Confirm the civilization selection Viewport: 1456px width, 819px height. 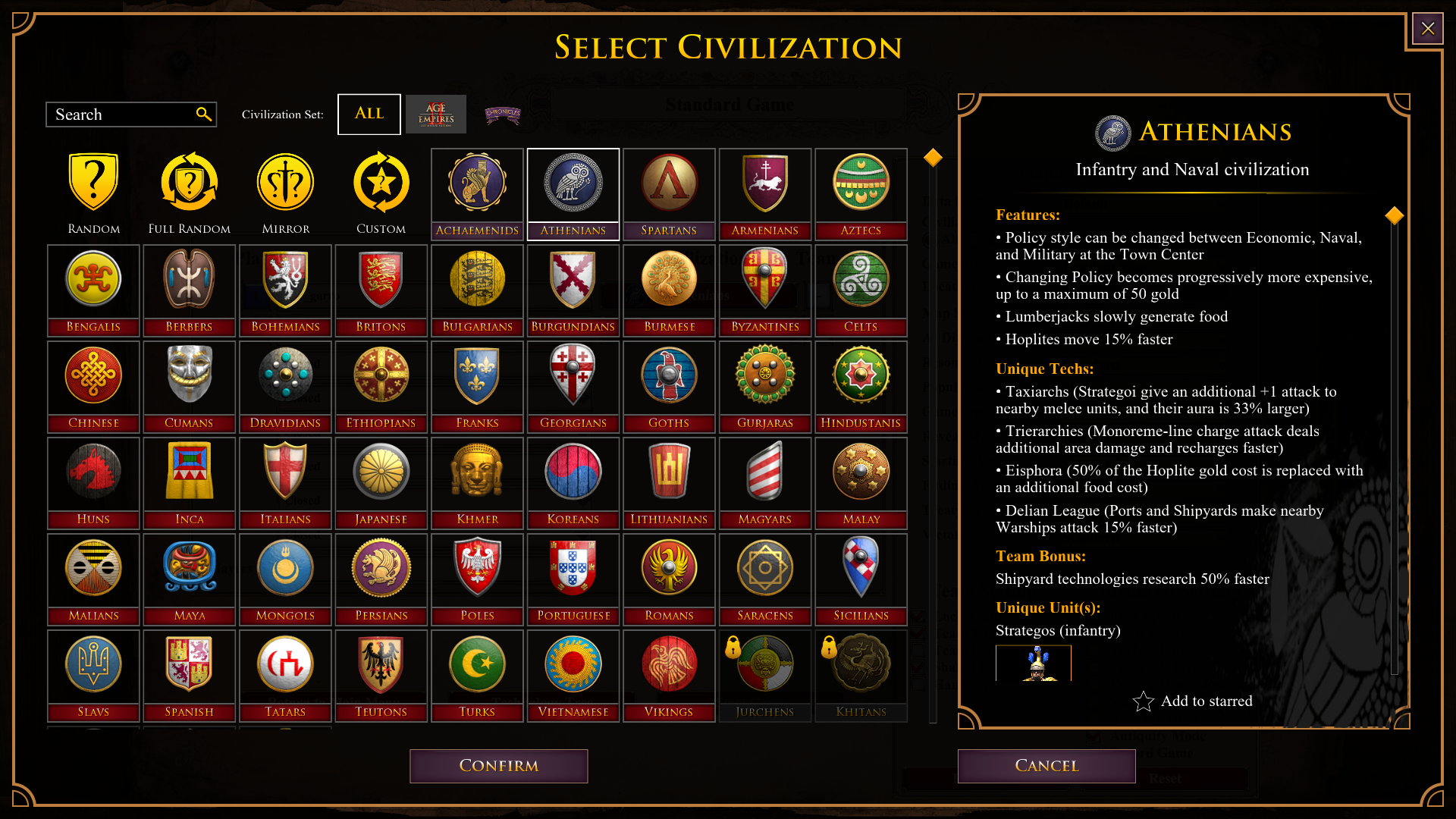point(499,766)
